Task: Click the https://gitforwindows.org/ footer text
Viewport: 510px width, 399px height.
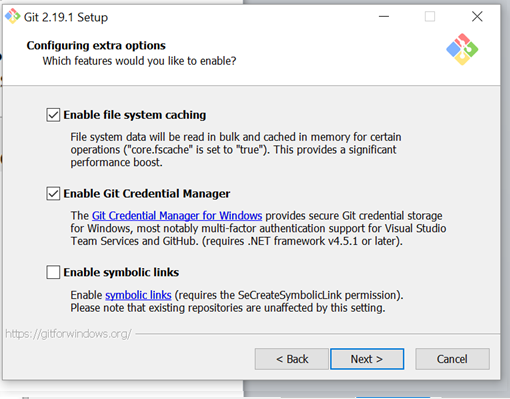Action: tap(68, 334)
